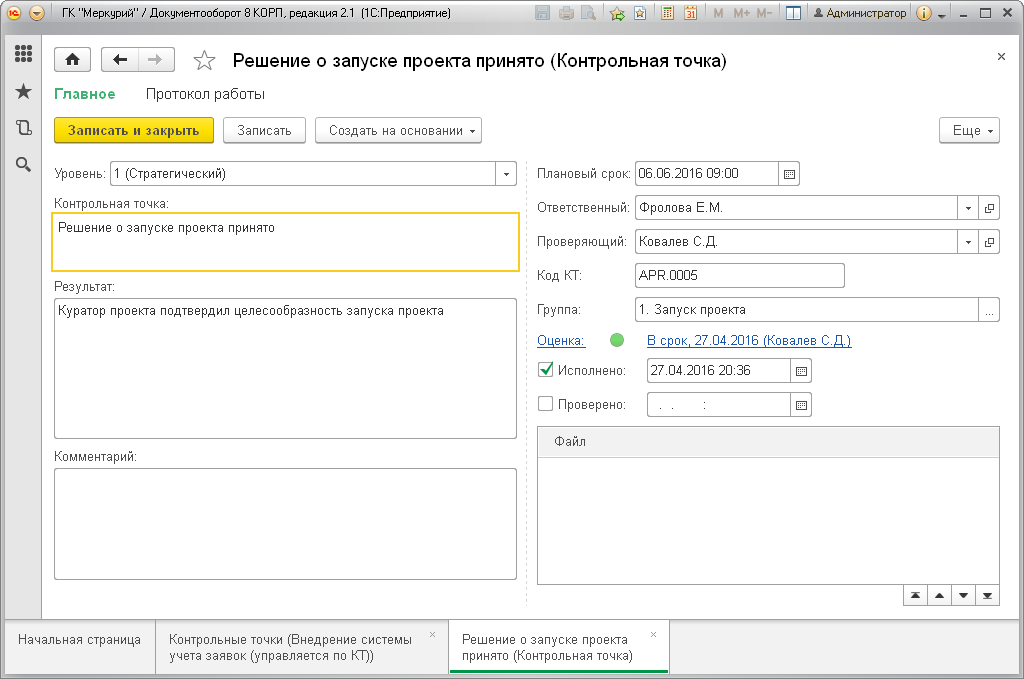Switch to the Протокол работы tab
The width and height of the screenshot is (1024, 679).
(x=205, y=94)
